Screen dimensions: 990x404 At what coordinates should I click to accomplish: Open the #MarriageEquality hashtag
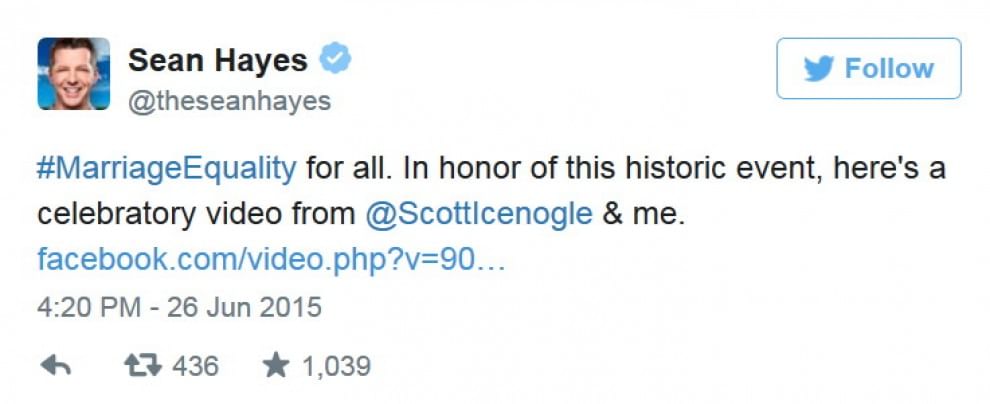[x=167, y=170]
